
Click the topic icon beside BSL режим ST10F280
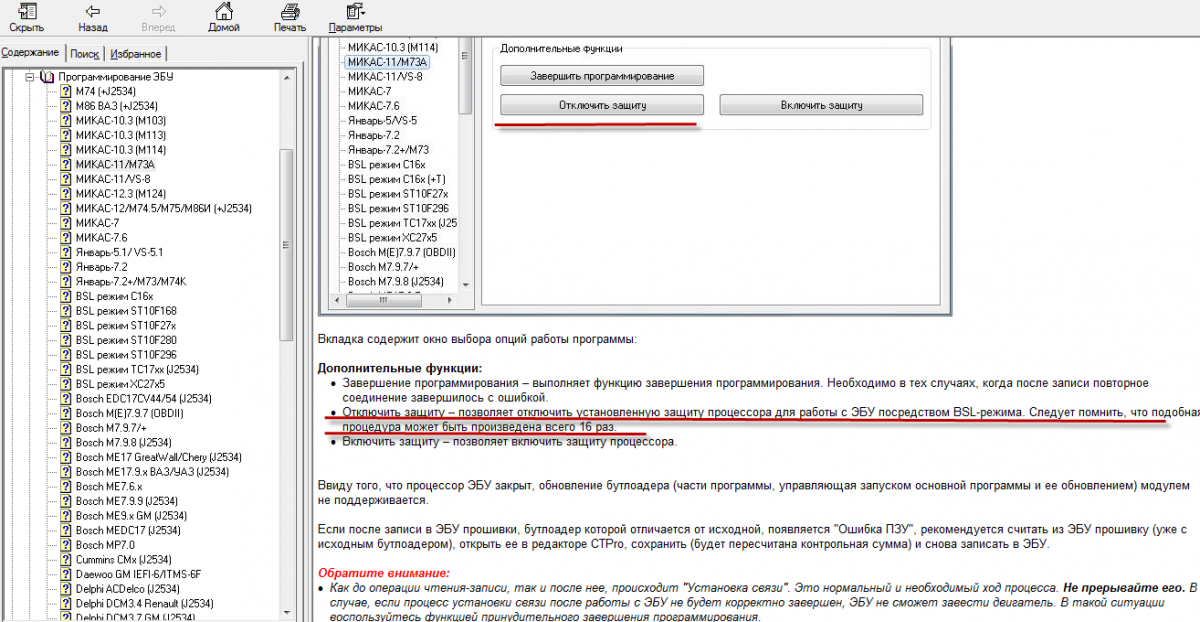coord(66,340)
